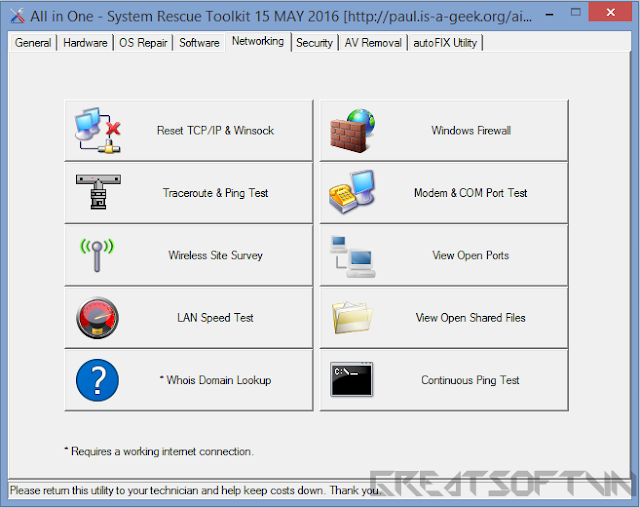Click the telephone Modem & COM Port icon
This screenshot has height=508, width=640.
[x=352, y=192]
